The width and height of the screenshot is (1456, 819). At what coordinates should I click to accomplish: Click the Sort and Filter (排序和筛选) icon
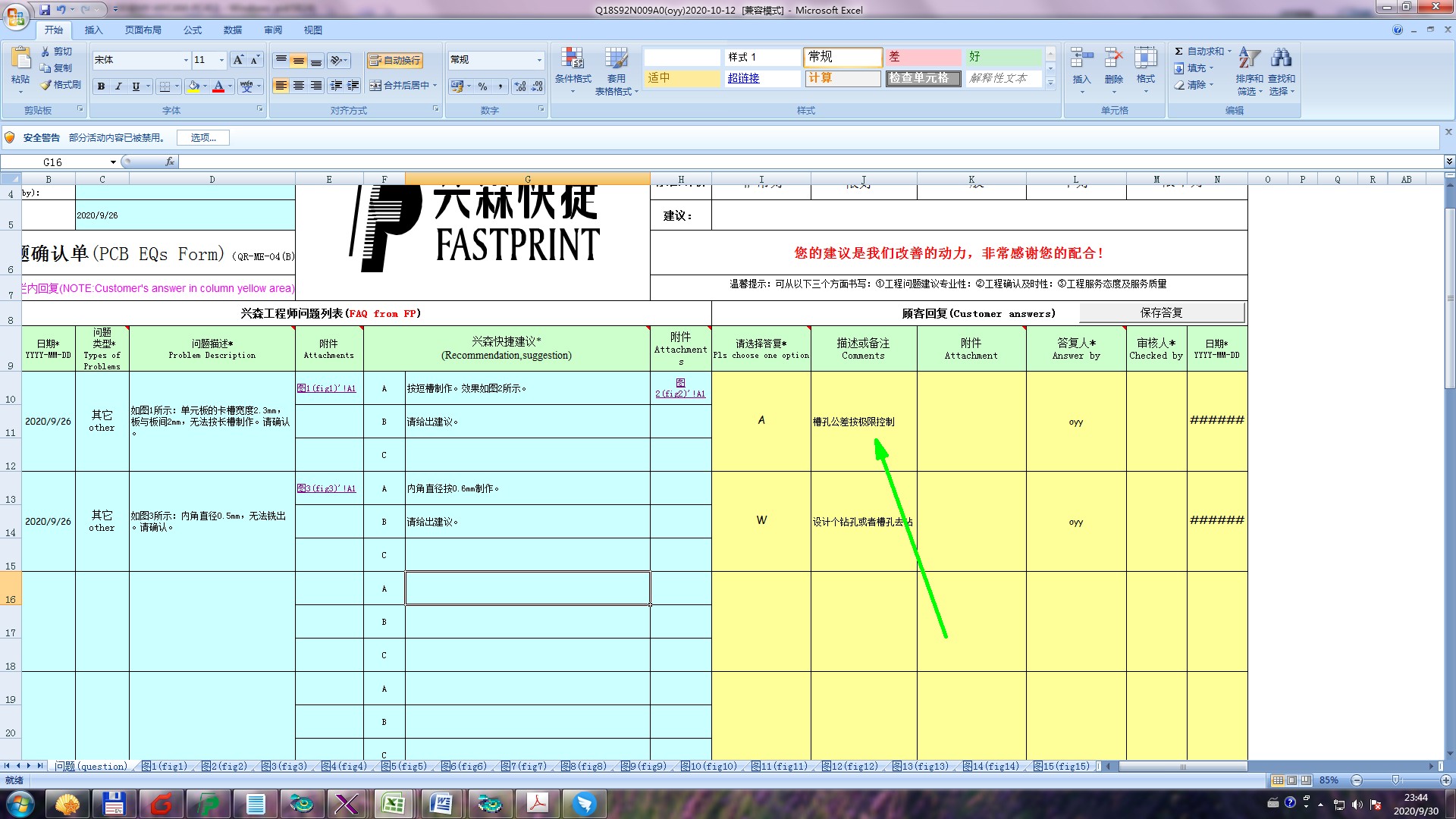click(1249, 58)
